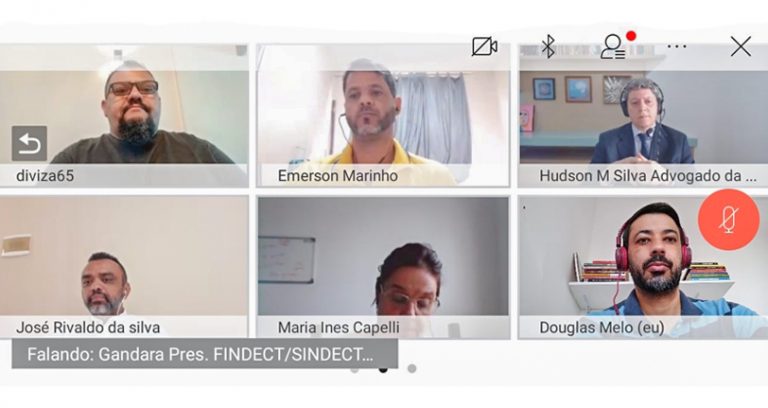Select Douglas Melo (eu) video tile
Image resolution: width=768 pixels, height=408 pixels.
643,267
